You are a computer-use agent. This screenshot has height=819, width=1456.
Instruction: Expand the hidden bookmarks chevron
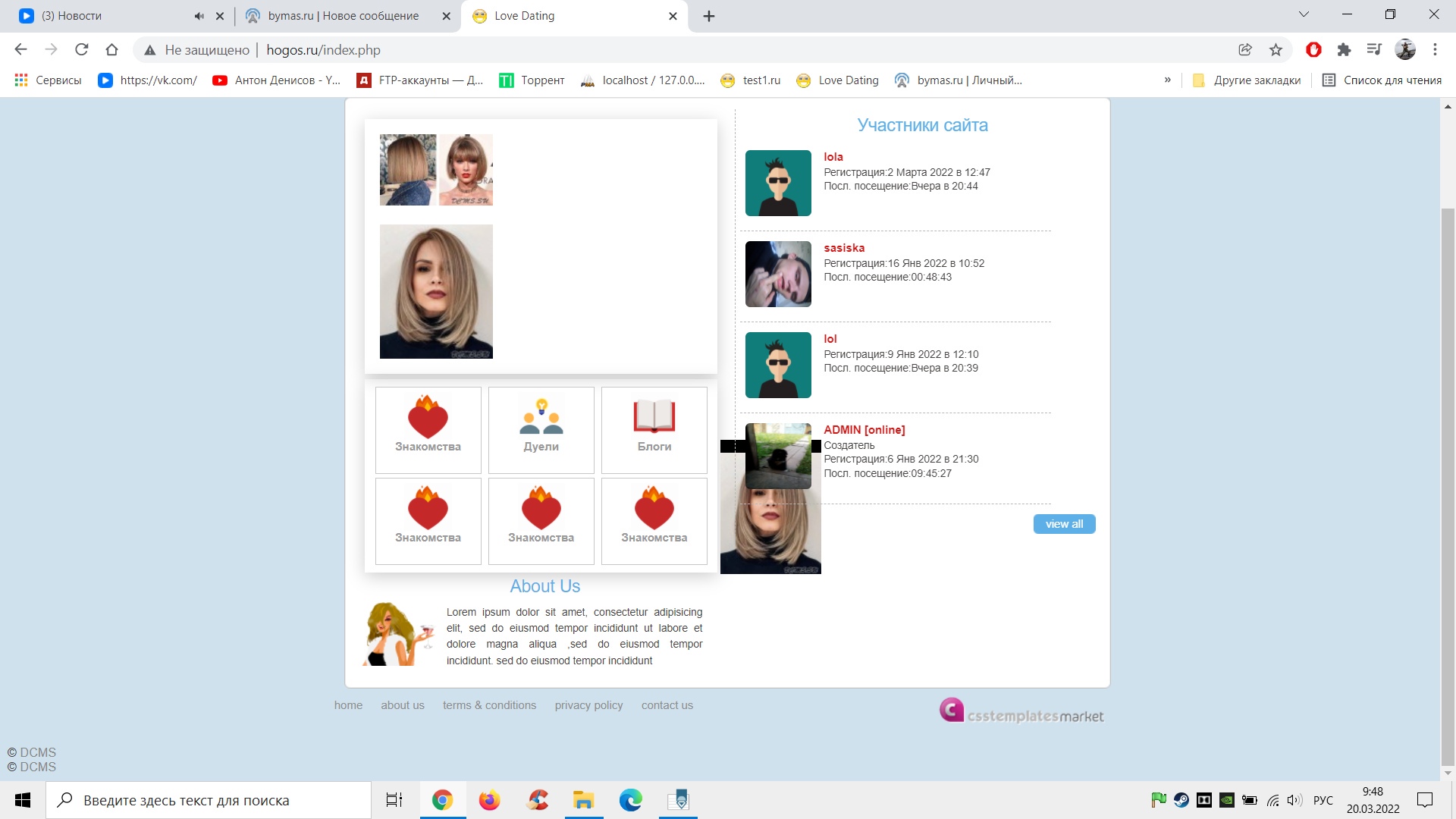click(1167, 80)
